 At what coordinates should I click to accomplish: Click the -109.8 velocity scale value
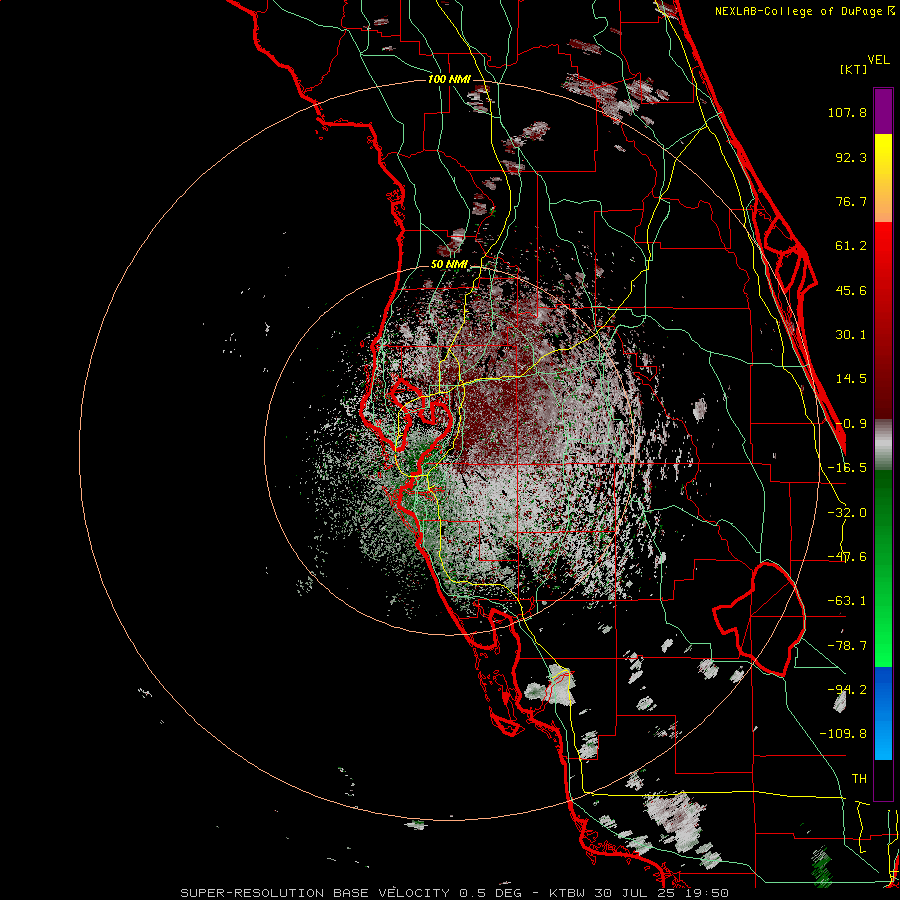tap(844, 734)
